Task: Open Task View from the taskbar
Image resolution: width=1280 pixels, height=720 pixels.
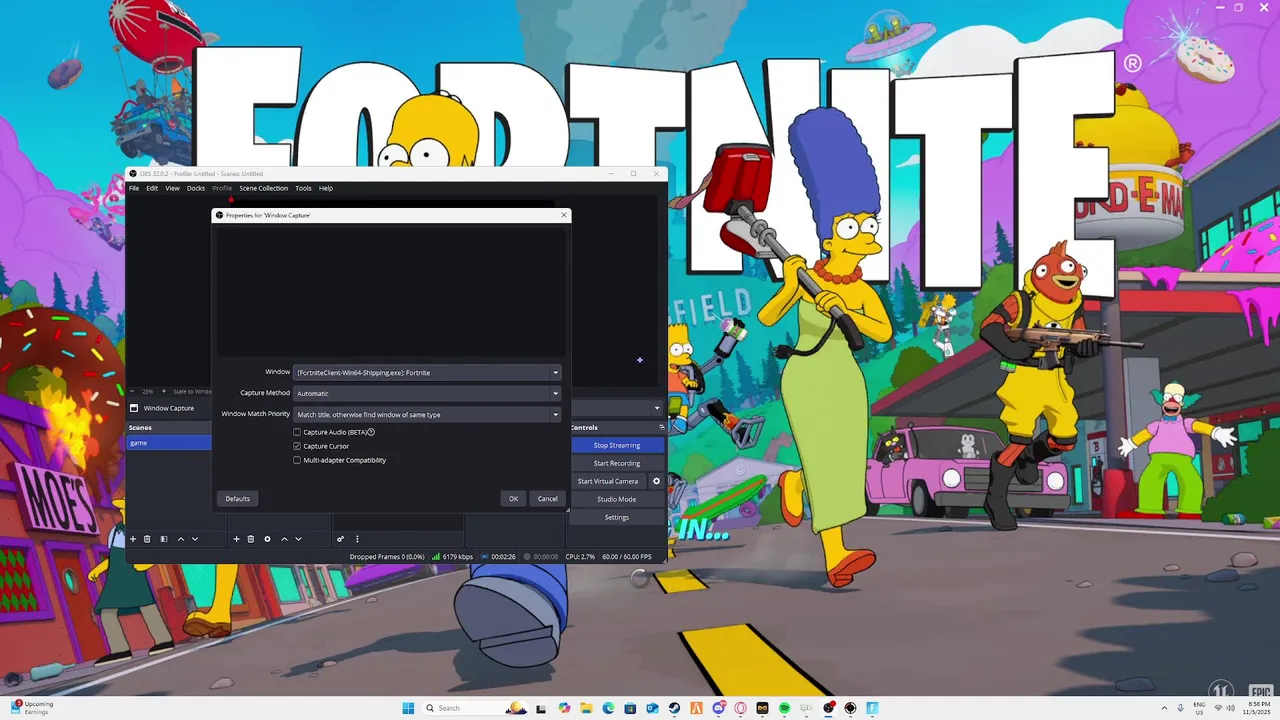Action: [x=541, y=709]
